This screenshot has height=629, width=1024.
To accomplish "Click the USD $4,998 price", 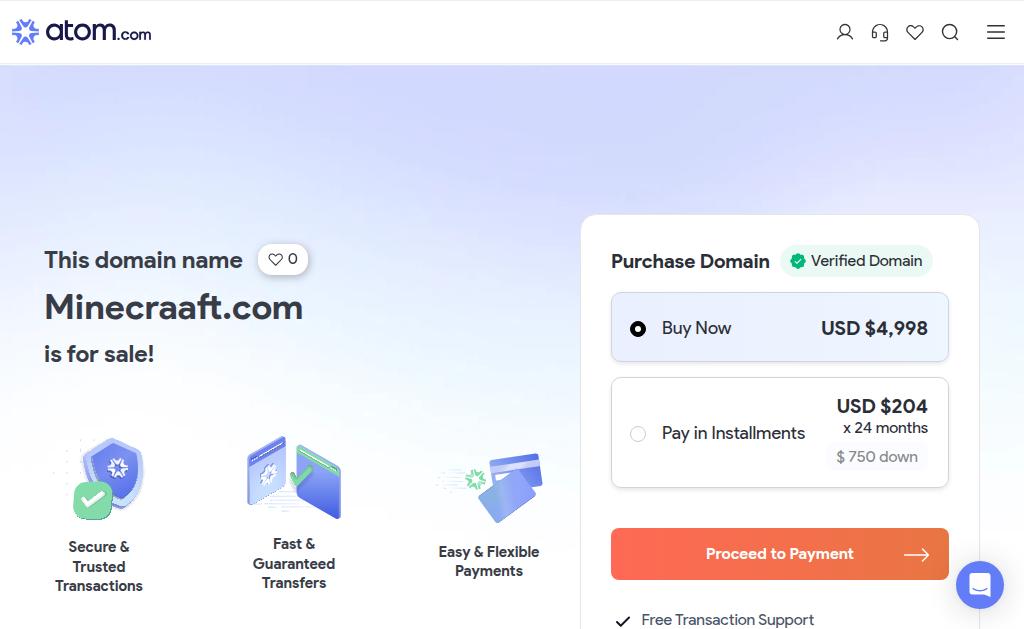I will pos(874,328).
